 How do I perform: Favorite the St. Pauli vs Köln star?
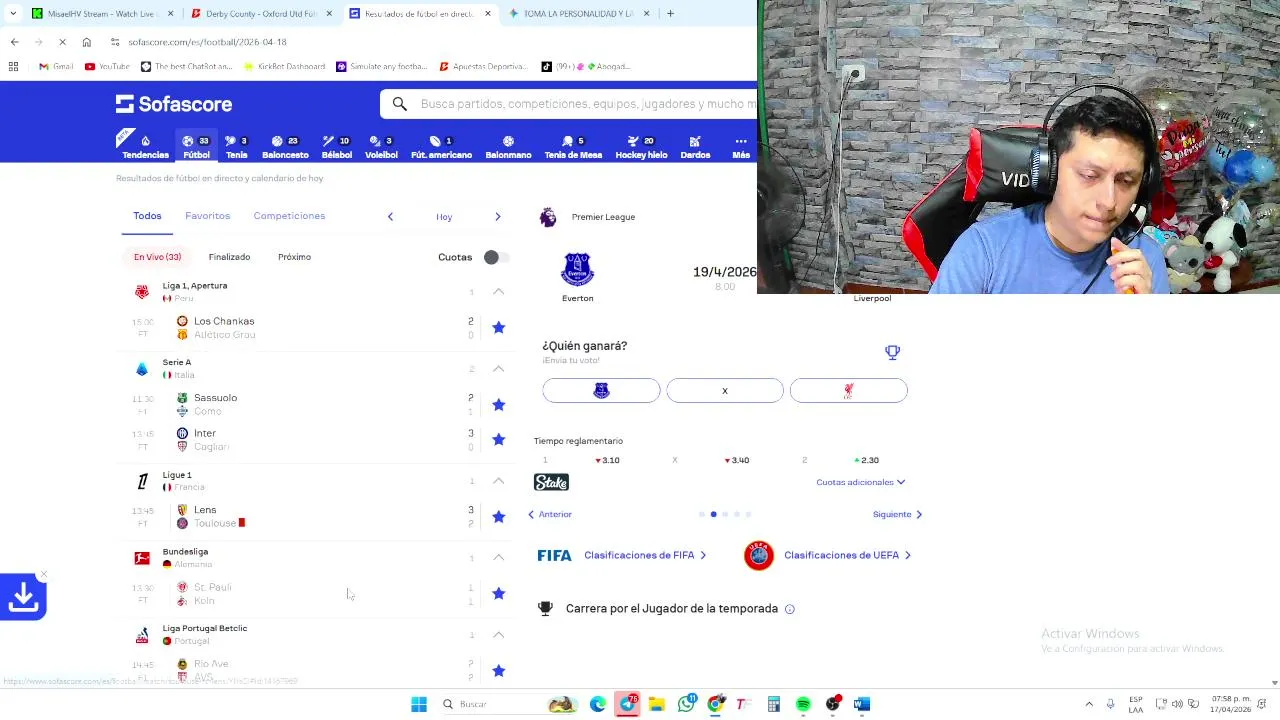pyautogui.click(x=499, y=594)
